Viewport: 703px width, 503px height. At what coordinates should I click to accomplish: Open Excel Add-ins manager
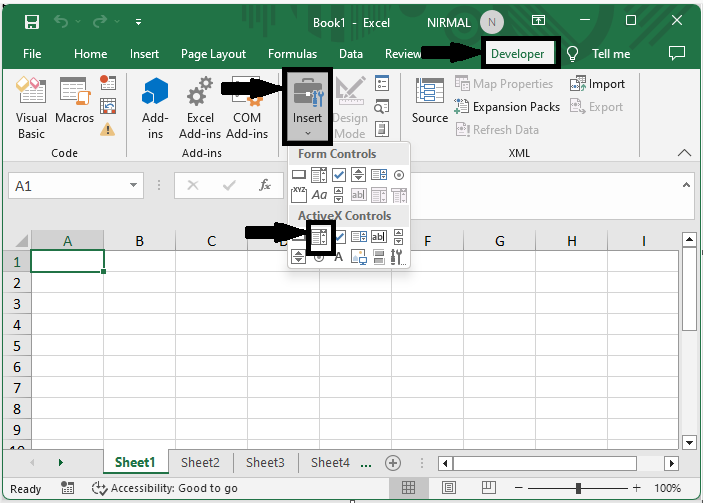(x=200, y=108)
